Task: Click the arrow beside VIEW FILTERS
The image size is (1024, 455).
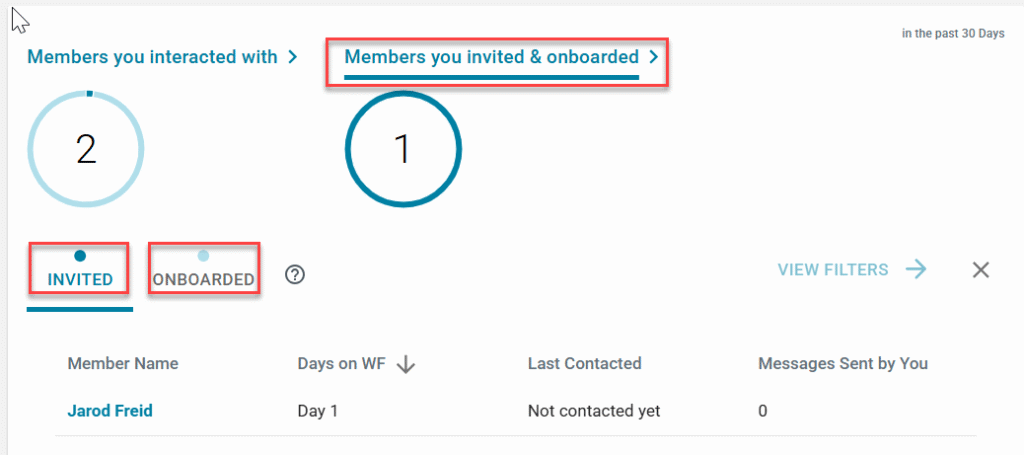Action: pyautogui.click(x=915, y=269)
